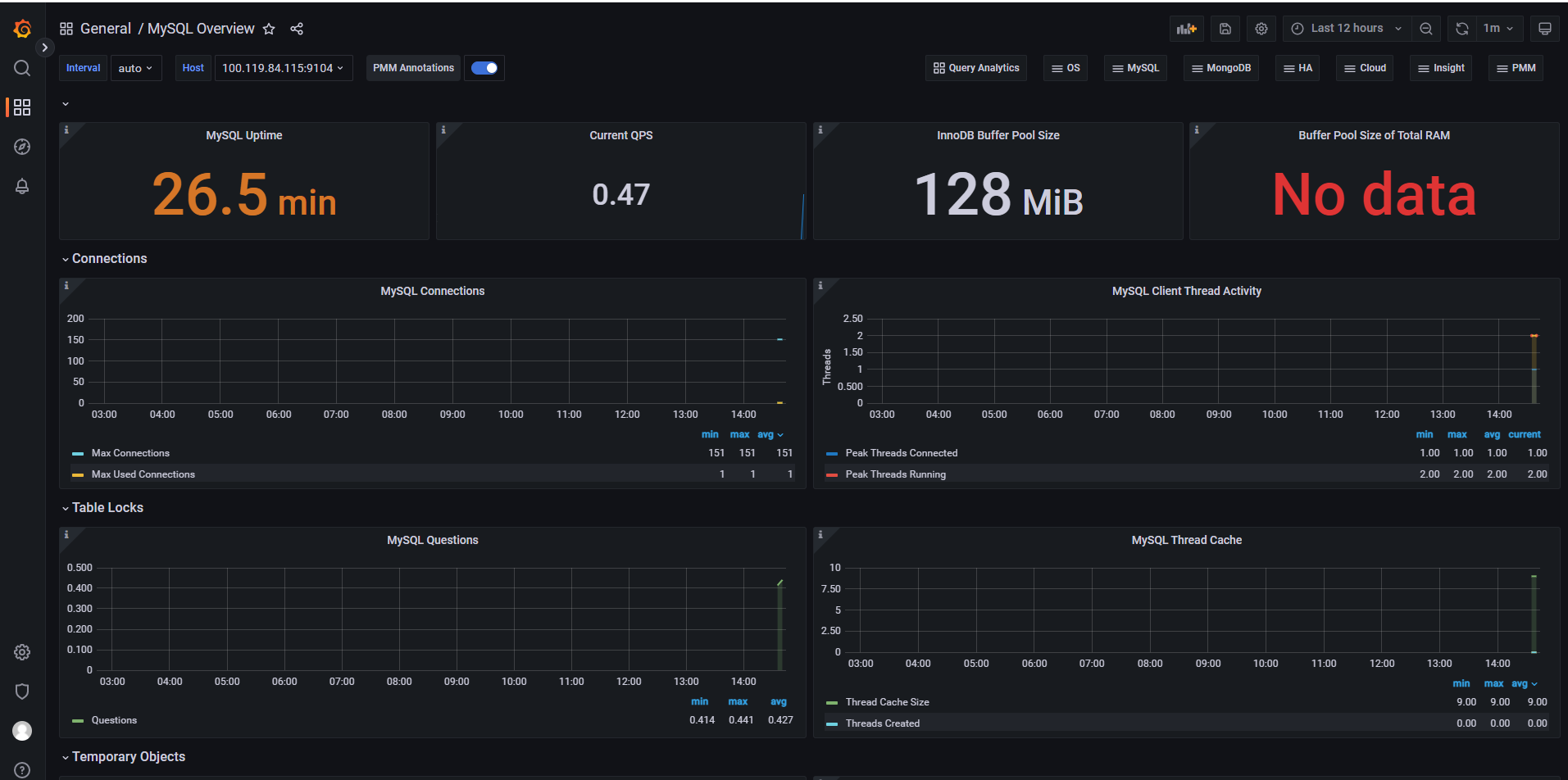Open the user profile avatar
The height and width of the screenshot is (780, 1568).
(22, 731)
